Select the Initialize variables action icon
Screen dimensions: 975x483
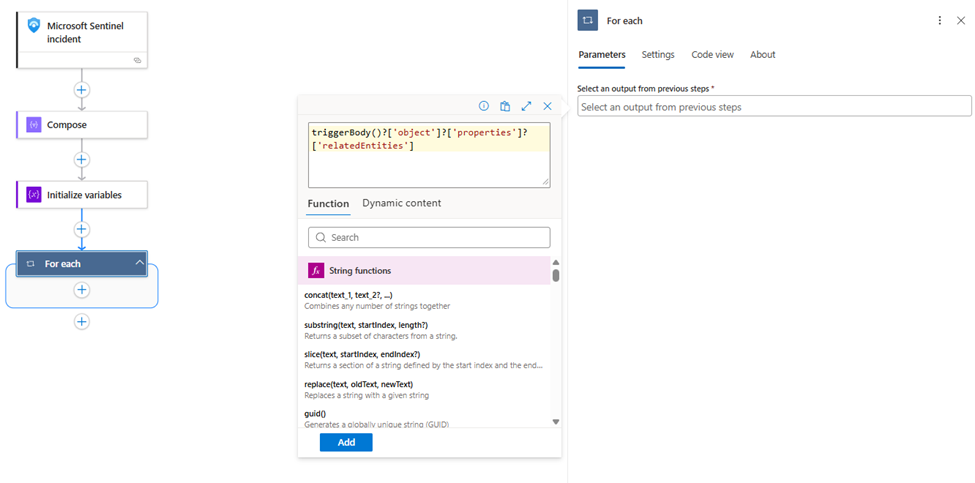(x=34, y=195)
